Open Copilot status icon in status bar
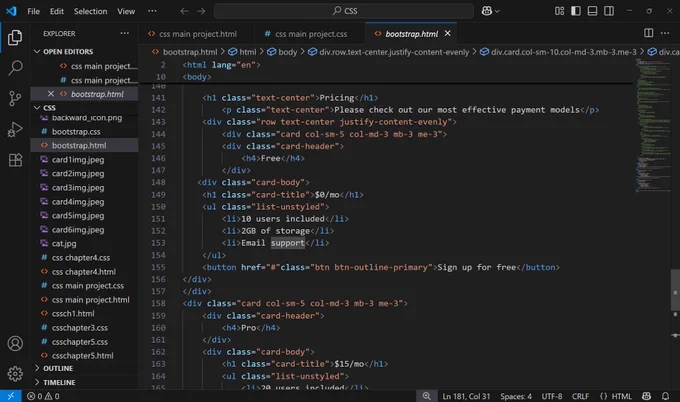Screen dimensions: 680x402 (x=646, y=396)
